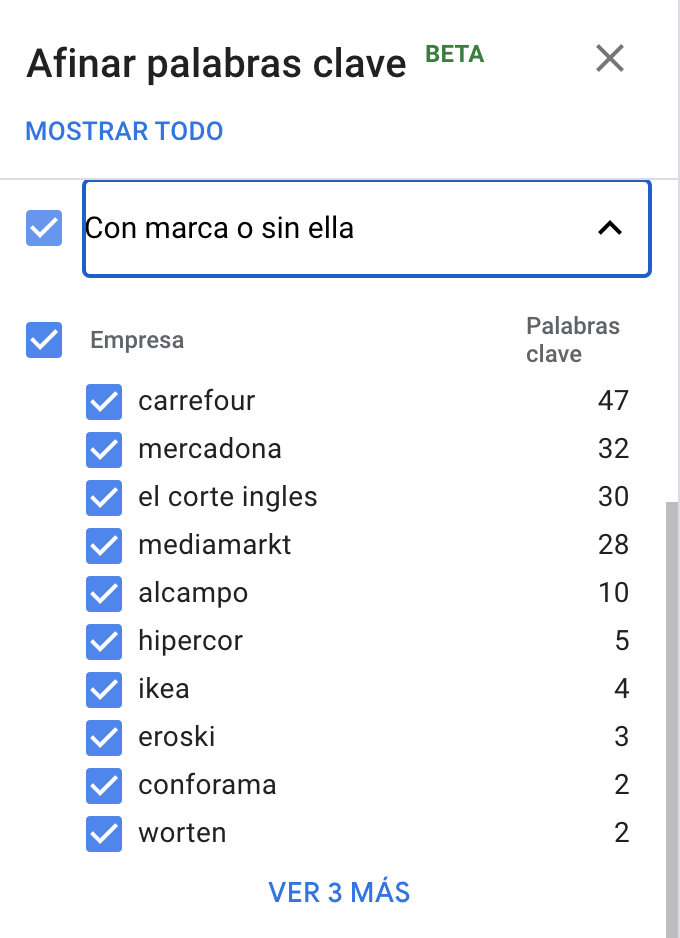The width and height of the screenshot is (680, 938).
Task: Uncheck the hipercor filter
Action: pos(104,641)
